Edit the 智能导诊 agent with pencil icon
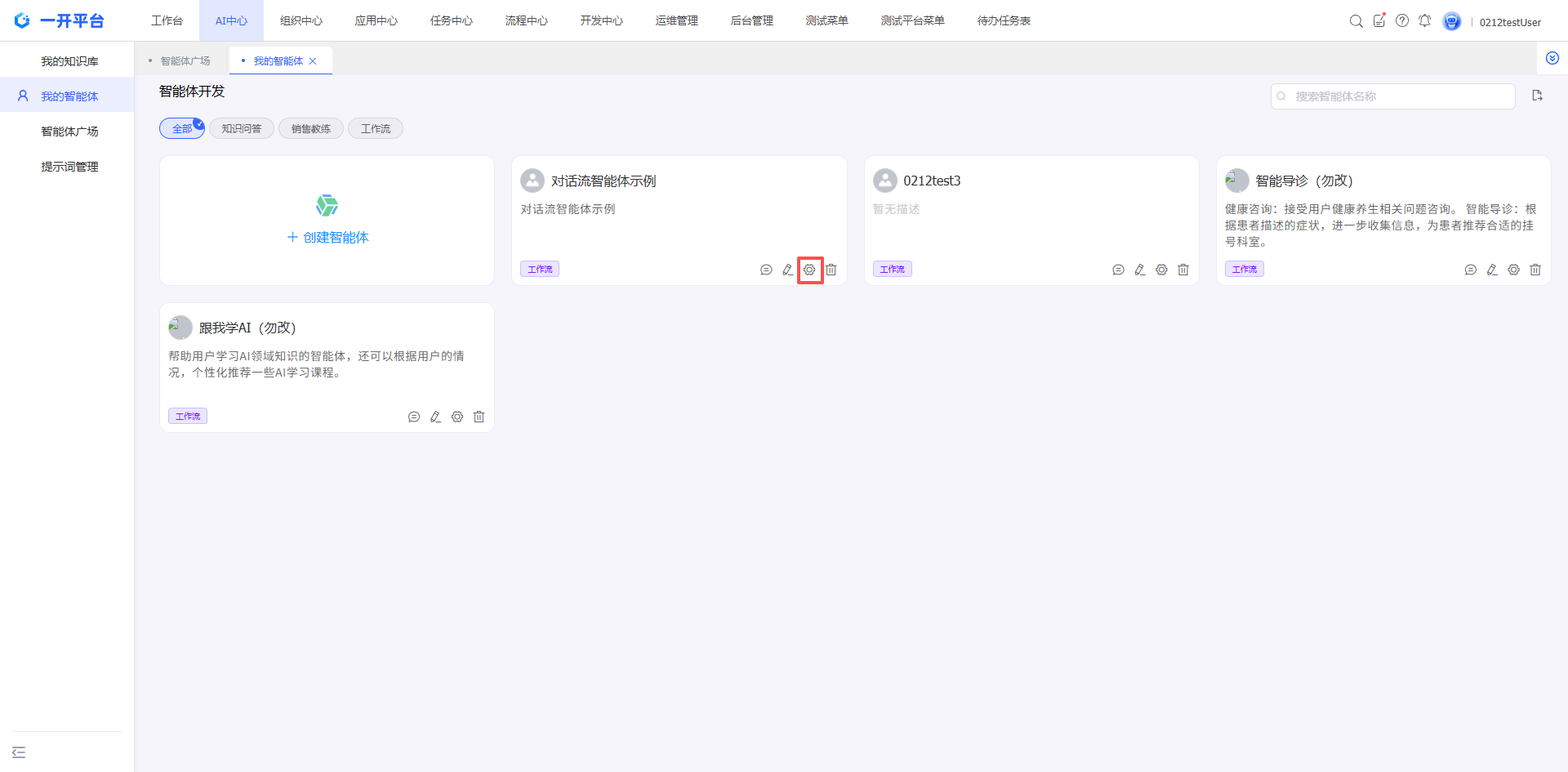 point(1491,270)
